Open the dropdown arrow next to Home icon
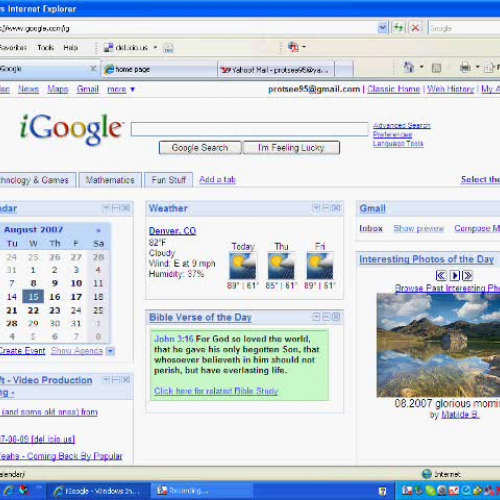 pyautogui.click(x=421, y=67)
